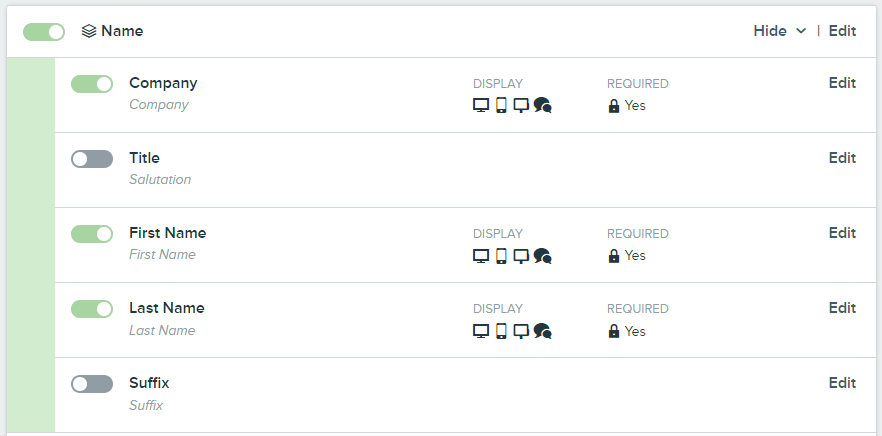882x436 pixels.
Task: Click the lock icon in First Name row
Action: pos(614,256)
